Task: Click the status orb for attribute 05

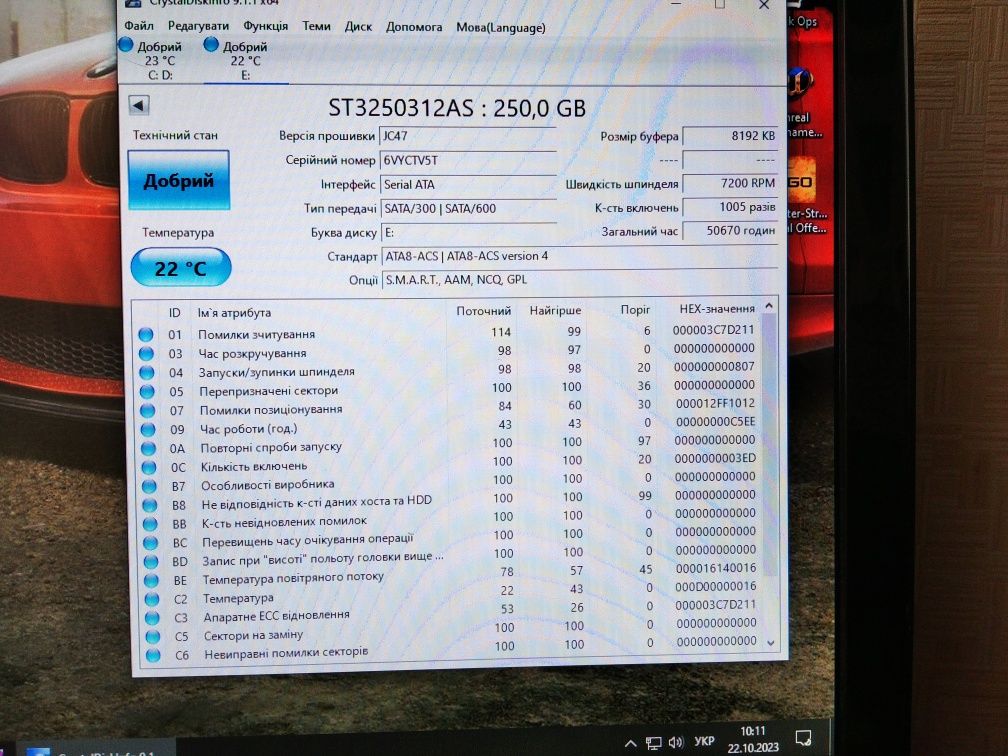Action: point(147,391)
